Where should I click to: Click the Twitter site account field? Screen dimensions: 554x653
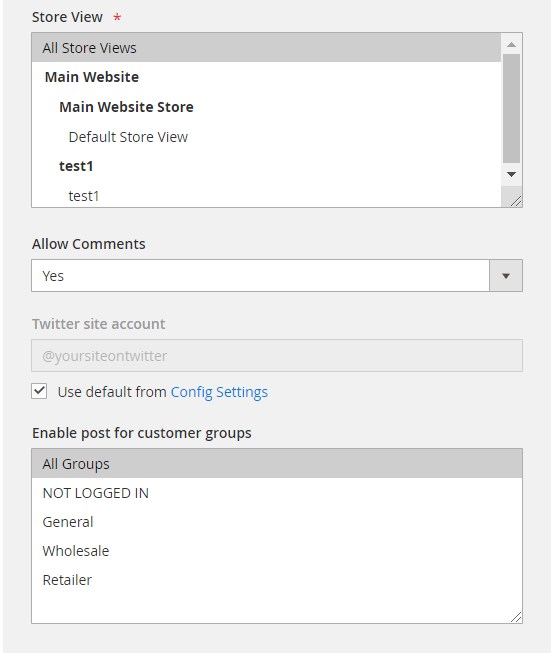pos(277,356)
